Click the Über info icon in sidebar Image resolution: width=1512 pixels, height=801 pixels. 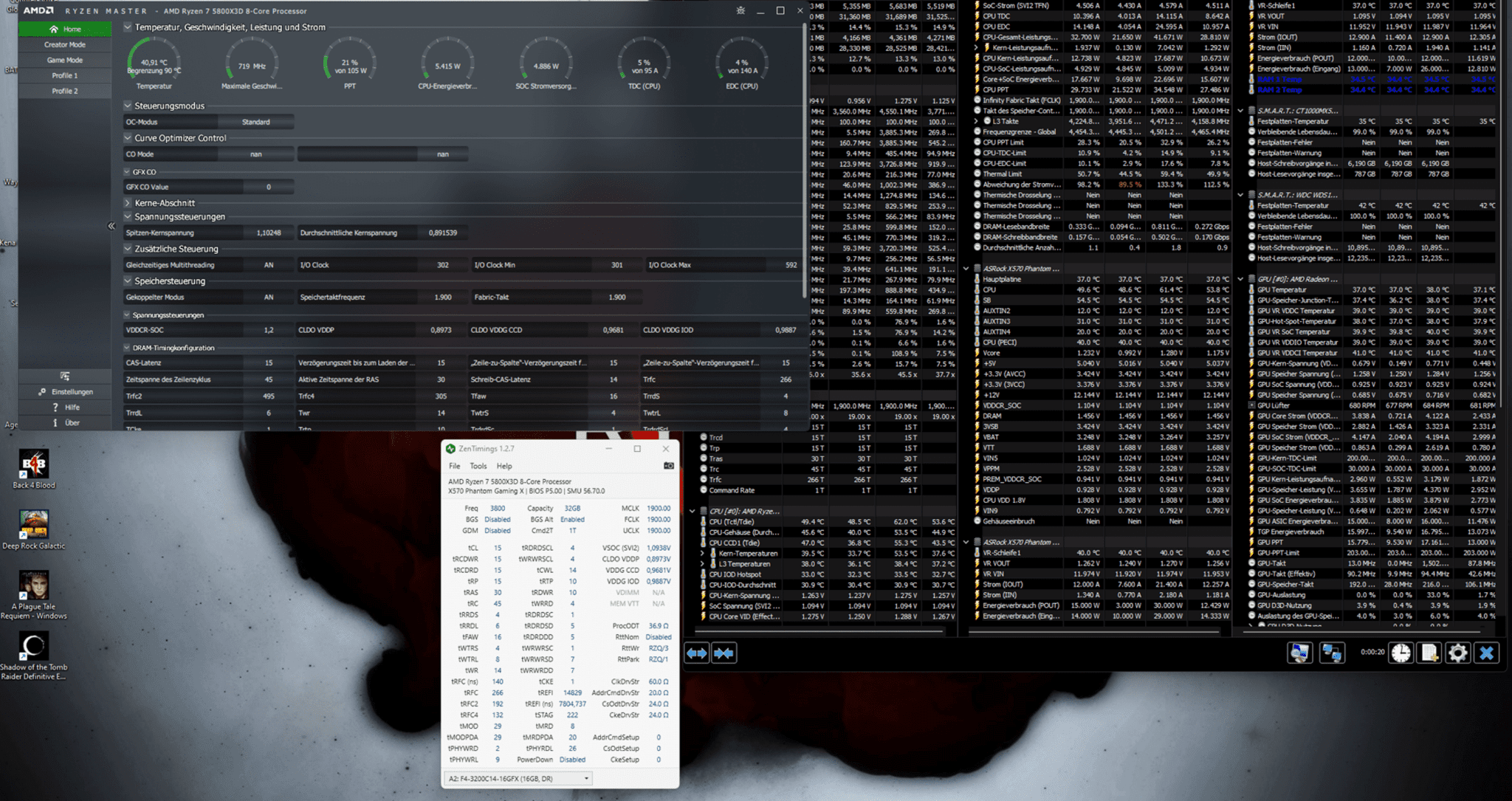pyautogui.click(x=55, y=423)
